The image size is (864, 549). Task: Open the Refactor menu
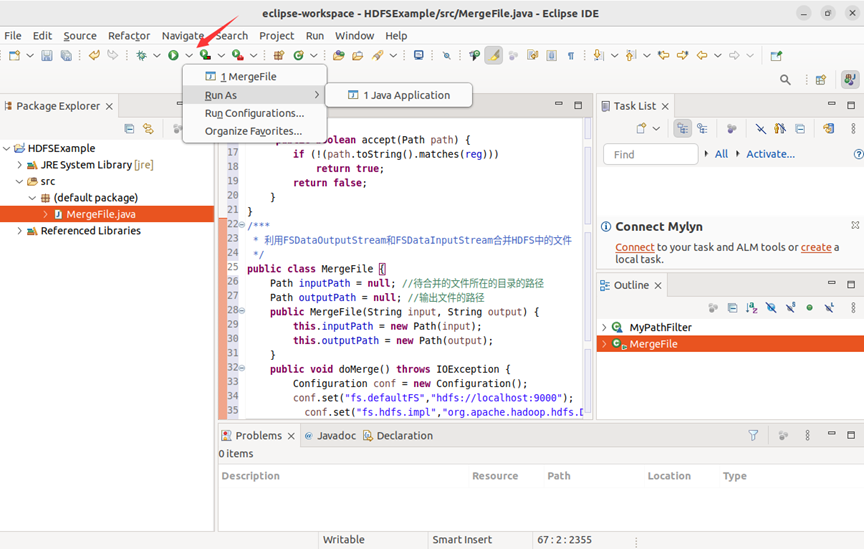click(x=129, y=36)
